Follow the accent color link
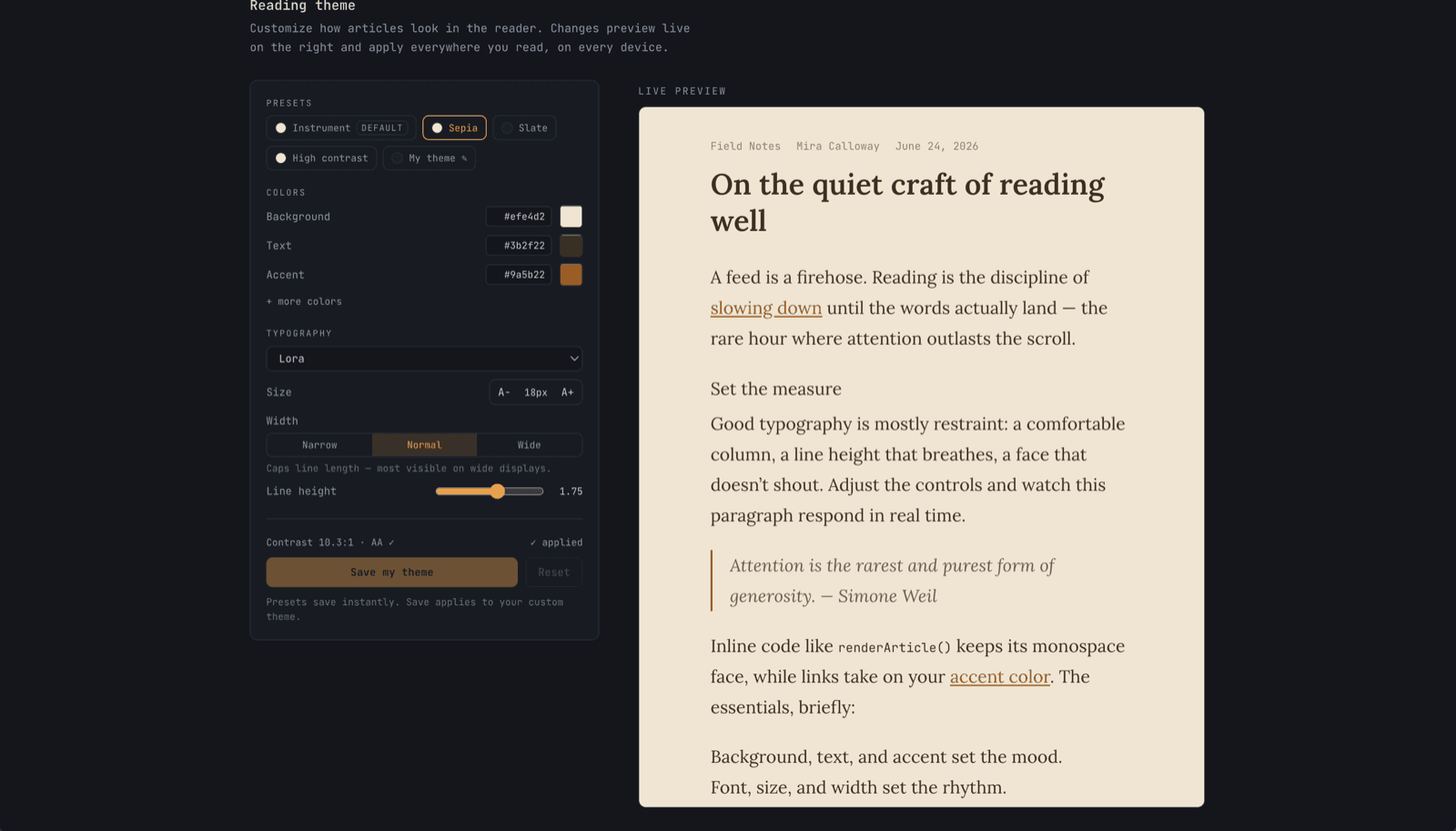The image size is (1456, 831). pyautogui.click(x=1000, y=677)
